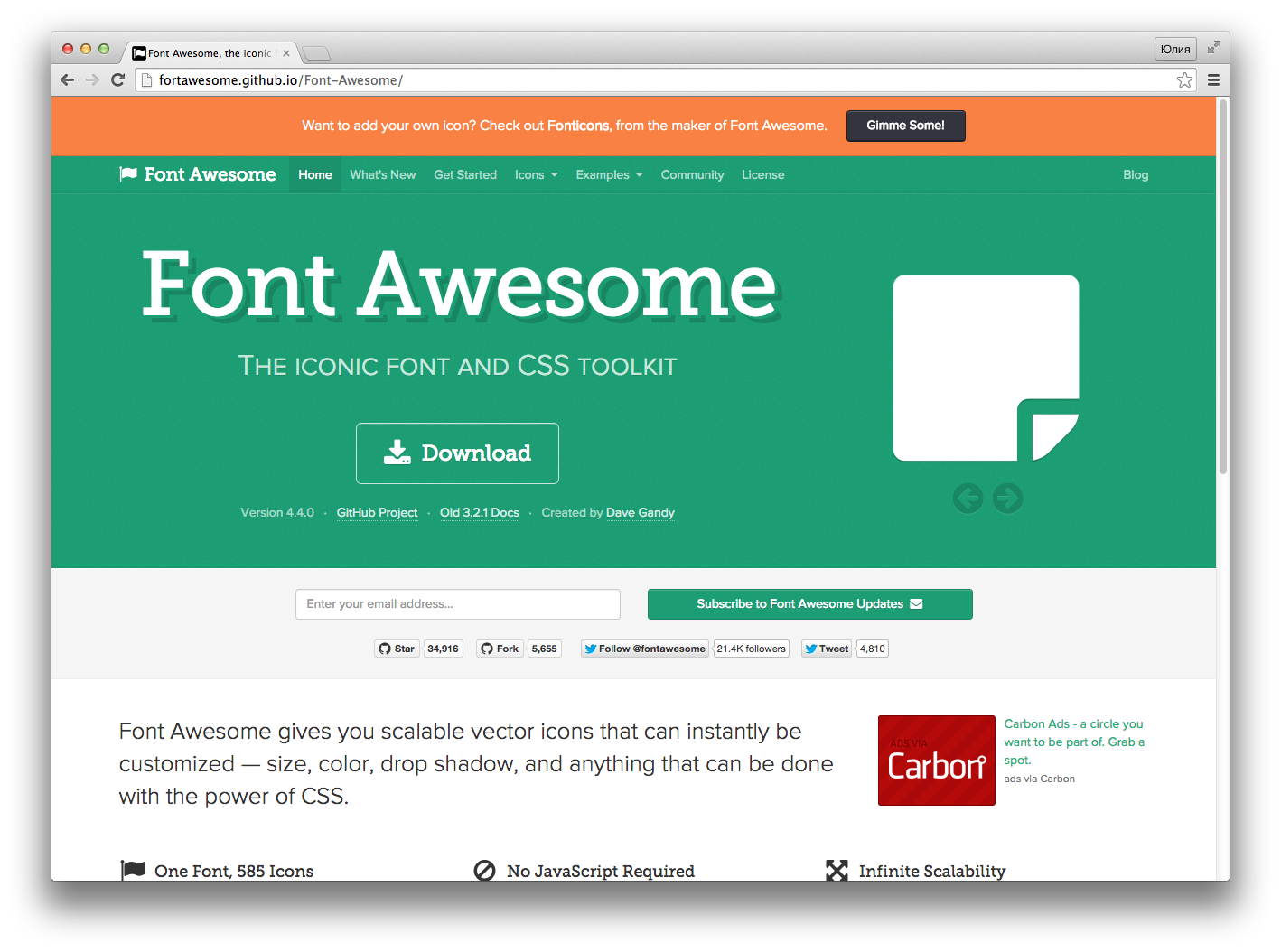This screenshot has width=1281, height=952.
Task: Click Follow @fontawesome Twitter button
Action: (644, 649)
